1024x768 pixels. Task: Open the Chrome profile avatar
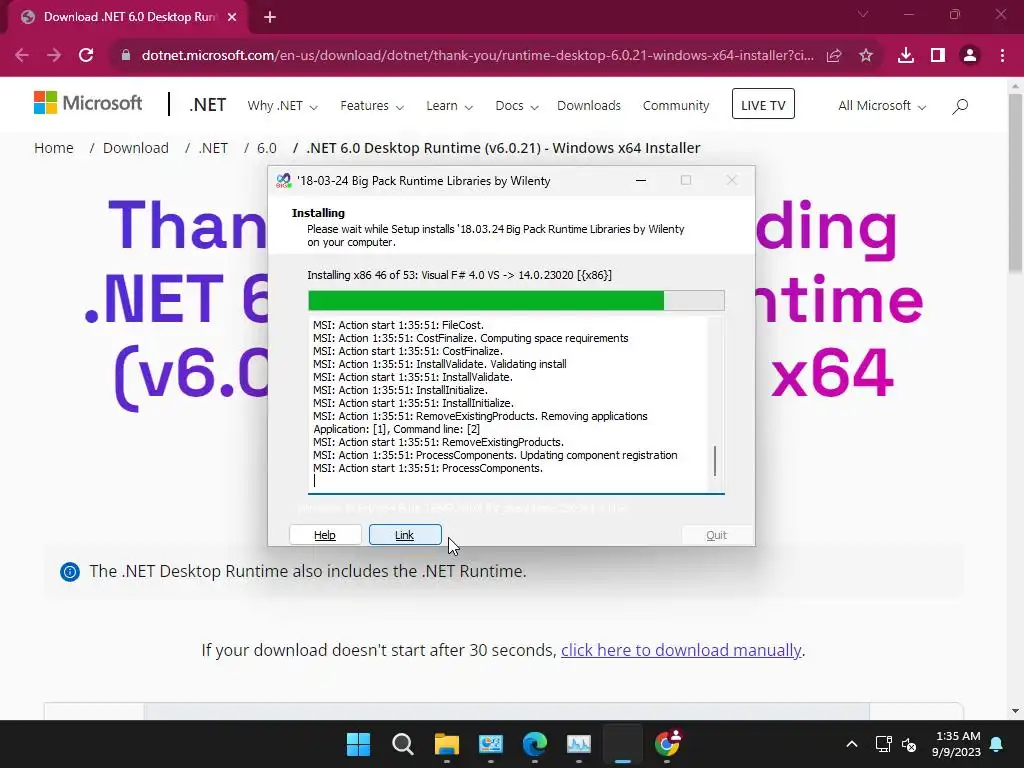(970, 56)
